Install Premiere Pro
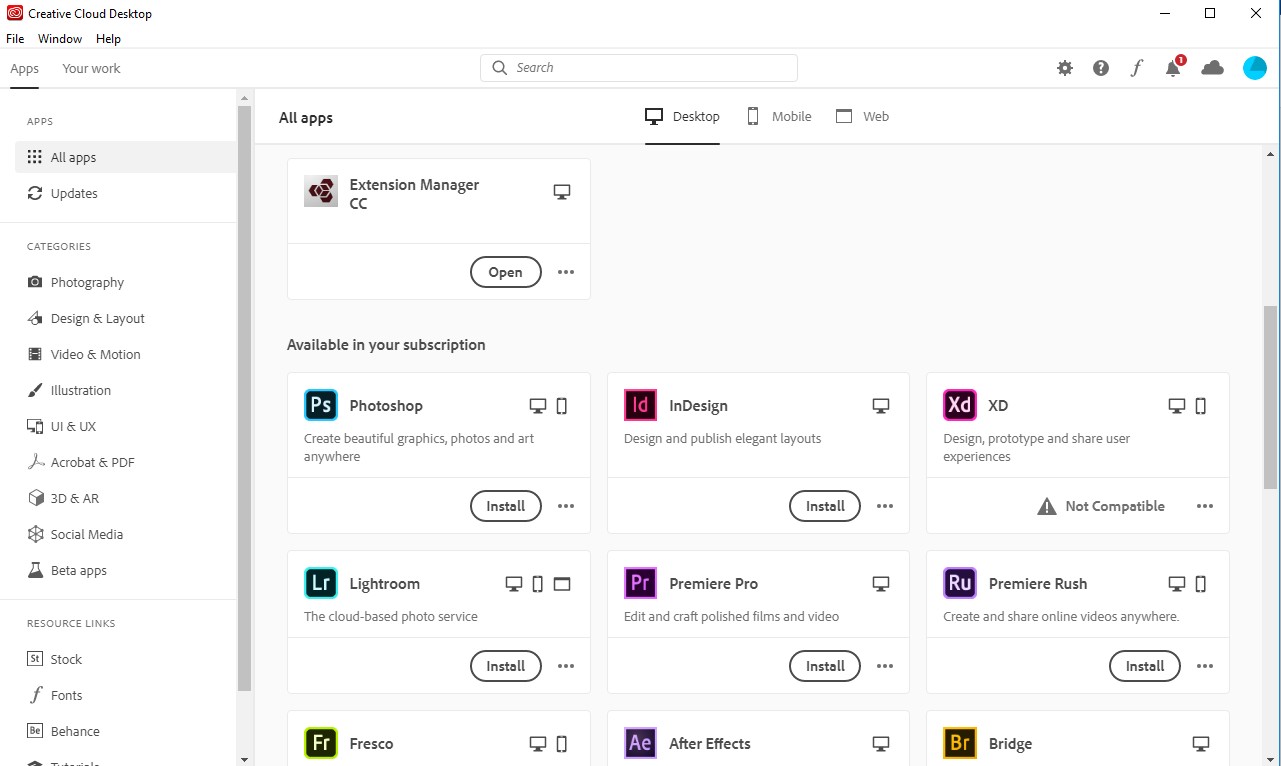The height and width of the screenshot is (766, 1281). (825, 666)
